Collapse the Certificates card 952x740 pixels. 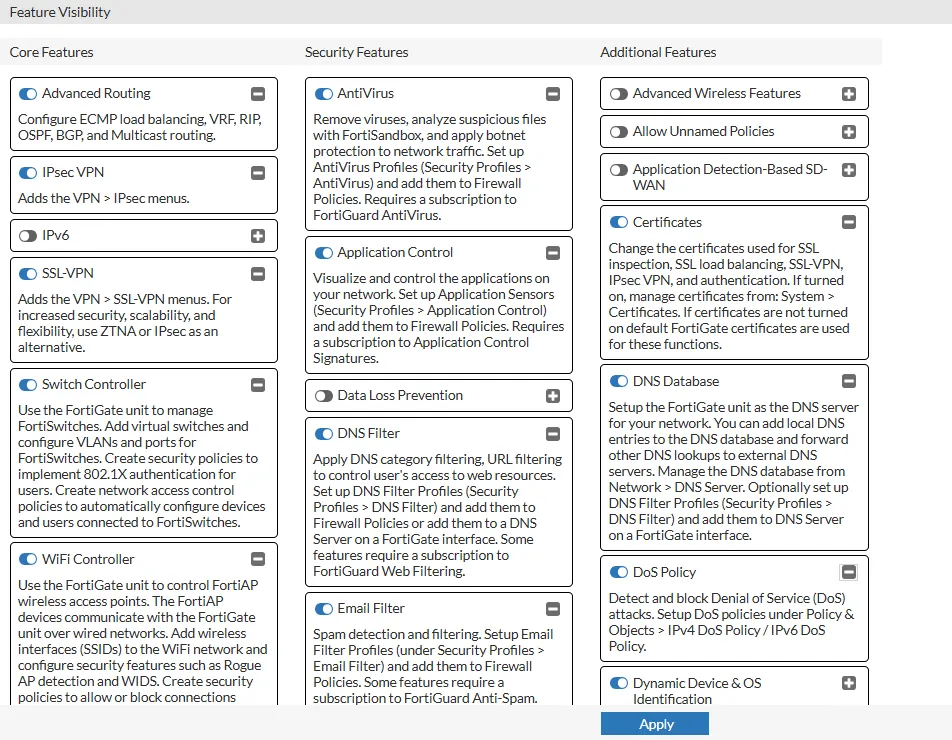click(x=849, y=223)
